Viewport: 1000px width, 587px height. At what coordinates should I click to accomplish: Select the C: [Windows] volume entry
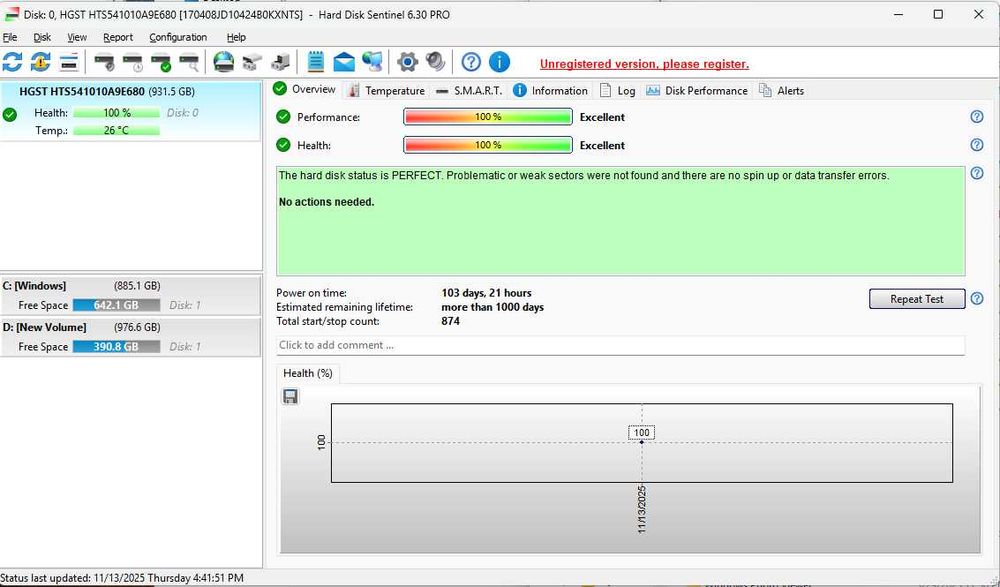[x=130, y=295]
